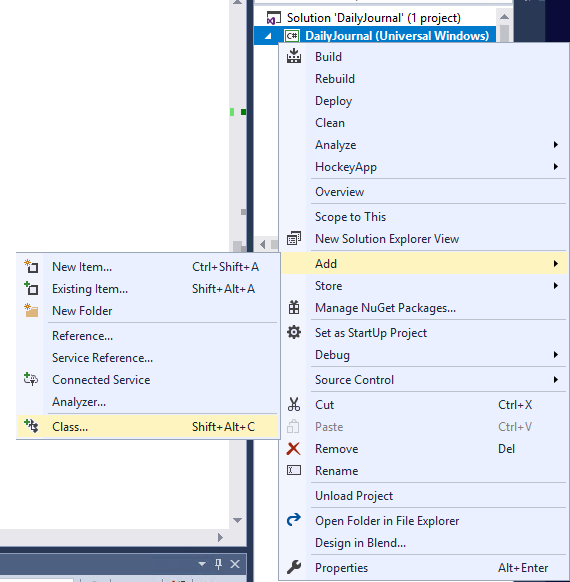
Task: Click the Build icon in the context menu
Action: pyautogui.click(x=294, y=56)
